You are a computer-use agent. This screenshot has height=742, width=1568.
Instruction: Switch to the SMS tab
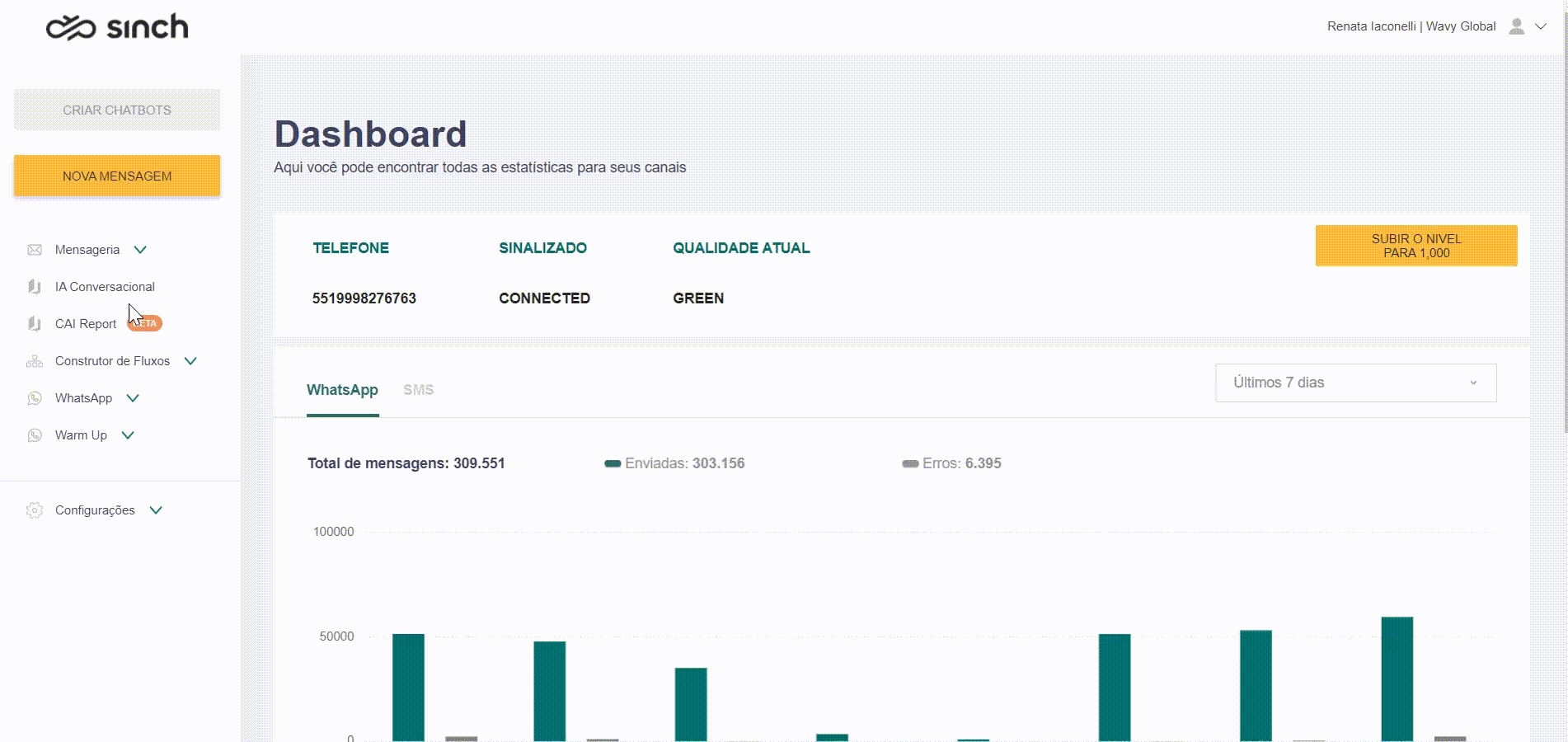coord(419,390)
